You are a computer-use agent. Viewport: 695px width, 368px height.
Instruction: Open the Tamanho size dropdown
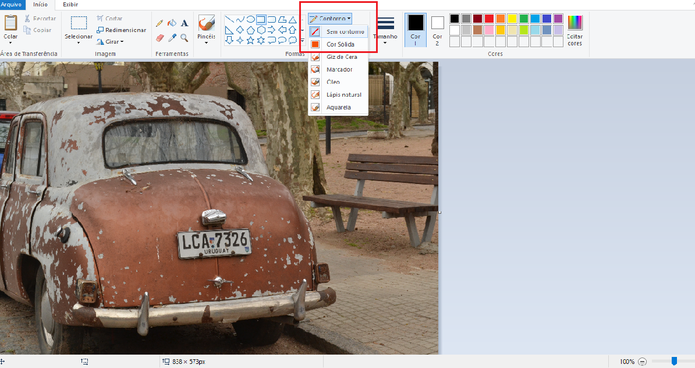(x=385, y=30)
